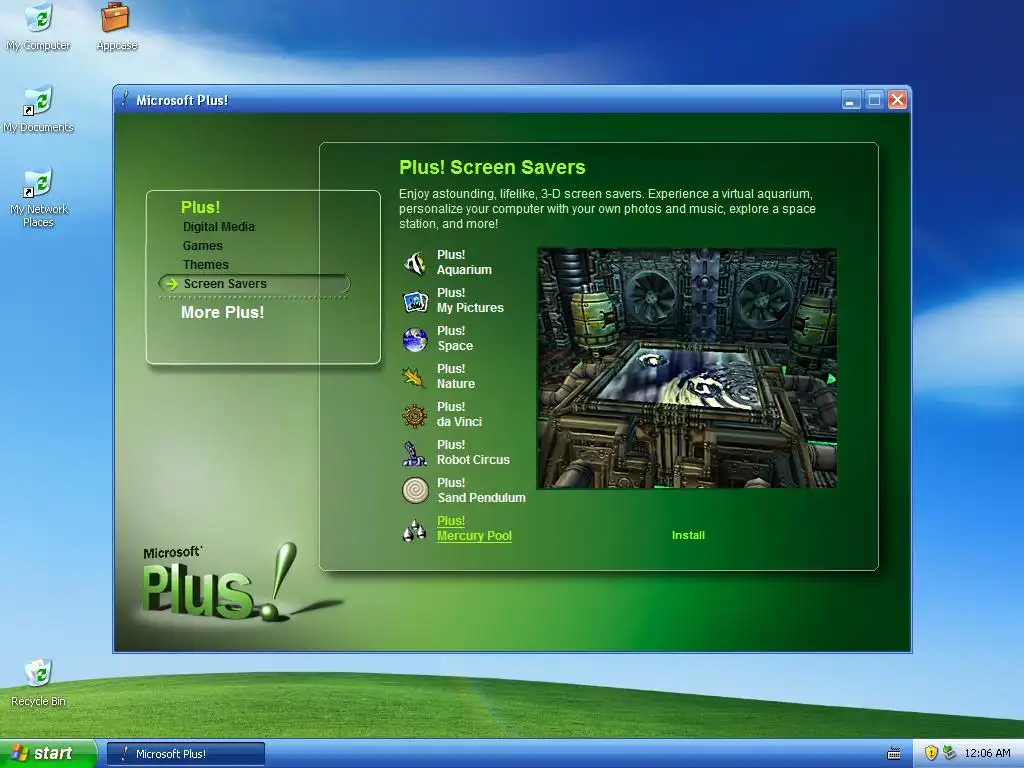
Task: Open the Plus! Aquarium link
Action: pyautogui.click(x=464, y=263)
